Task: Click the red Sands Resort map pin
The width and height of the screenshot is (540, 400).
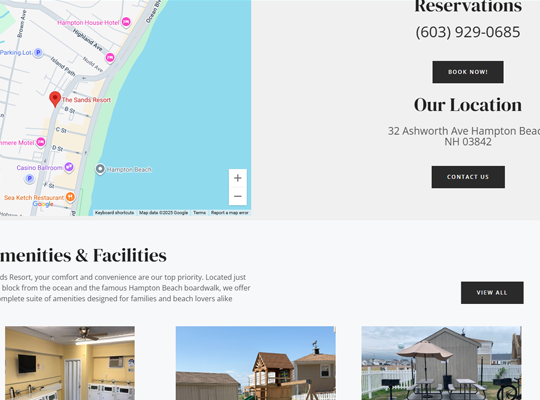Action: [x=55, y=99]
